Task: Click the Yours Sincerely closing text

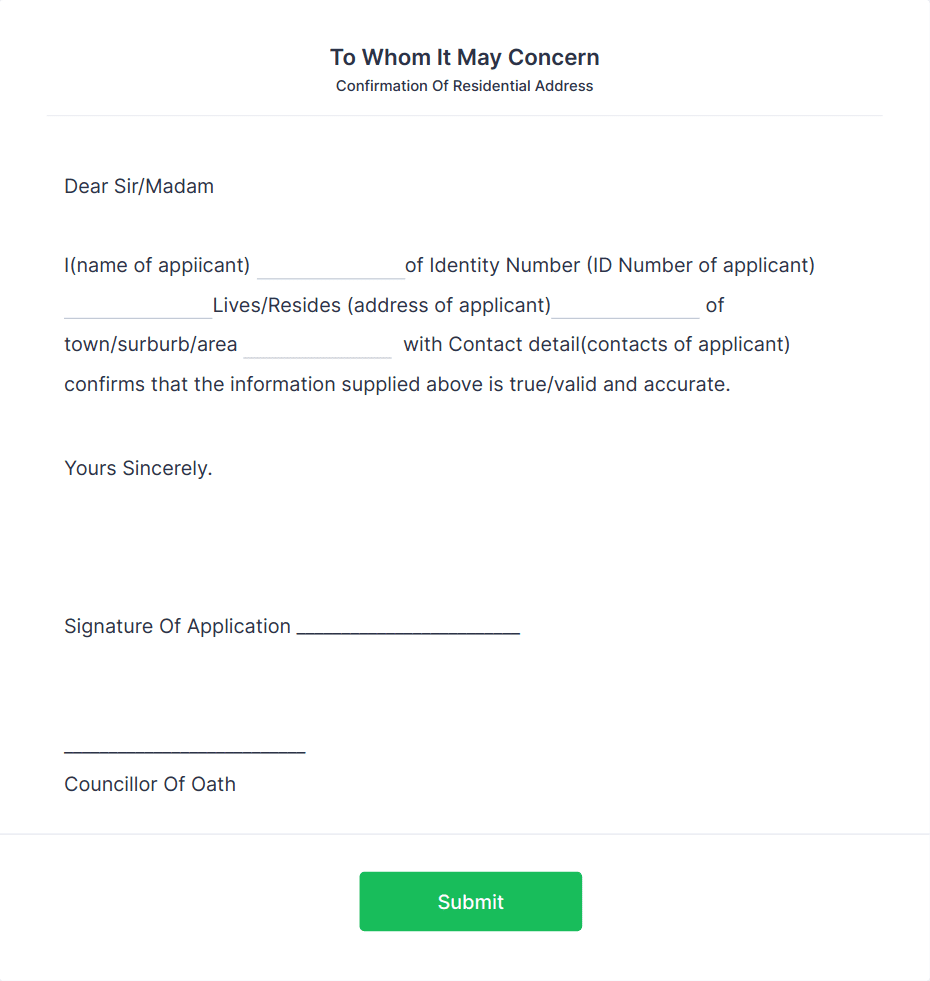Action: click(x=138, y=468)
